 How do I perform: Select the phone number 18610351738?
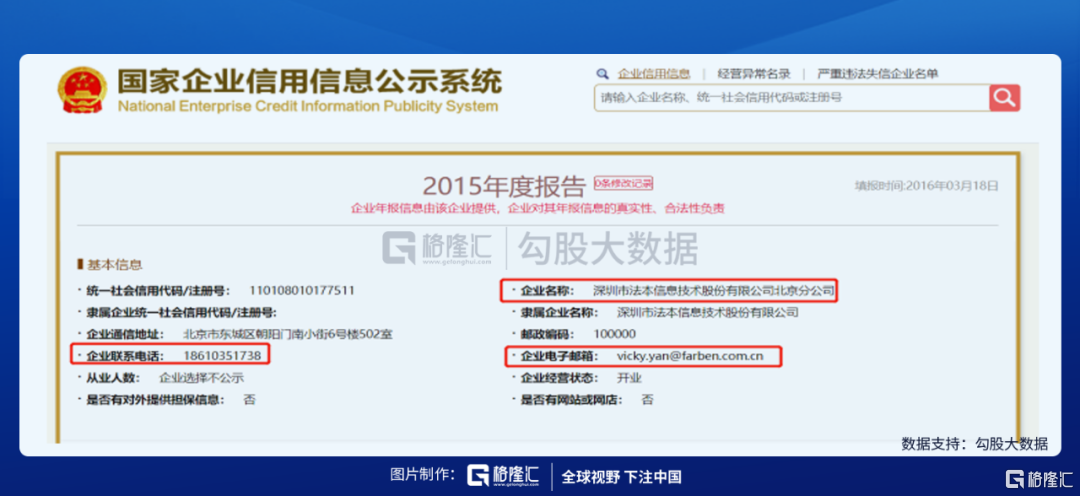click(222, 355)
